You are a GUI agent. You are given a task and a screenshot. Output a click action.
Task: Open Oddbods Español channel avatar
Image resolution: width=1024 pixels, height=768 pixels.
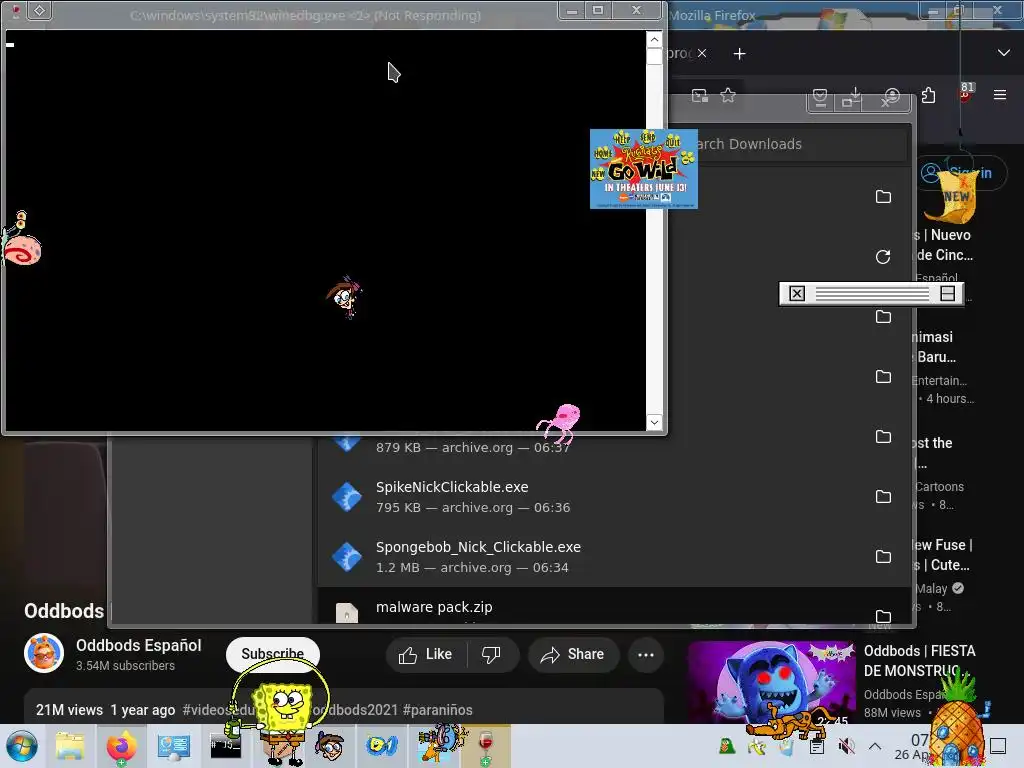(x=44, y=653)
